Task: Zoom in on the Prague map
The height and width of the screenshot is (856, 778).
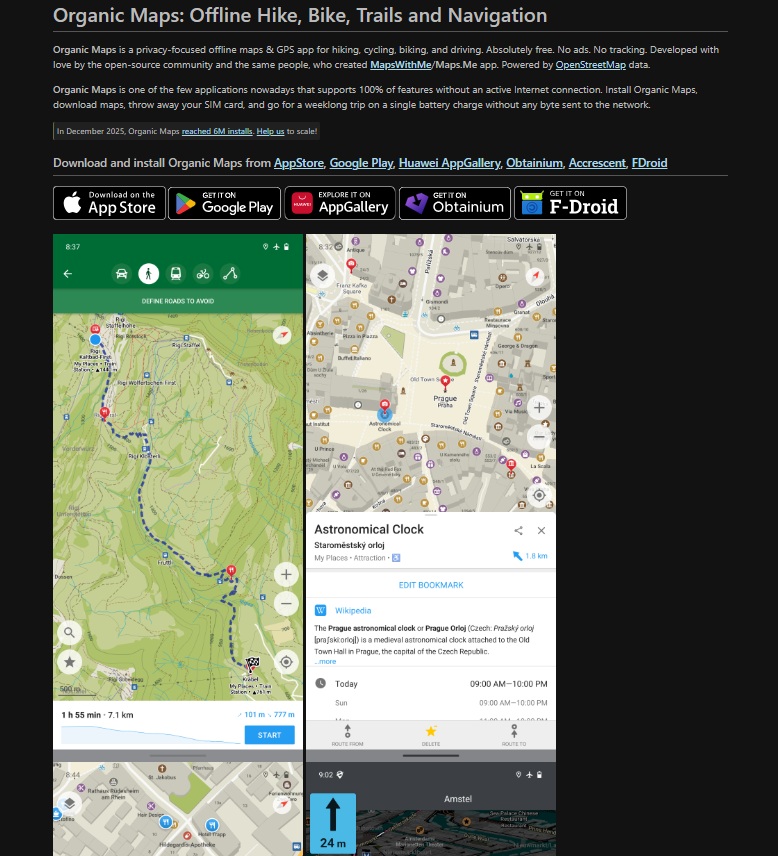Action: (x=539, y=408)
